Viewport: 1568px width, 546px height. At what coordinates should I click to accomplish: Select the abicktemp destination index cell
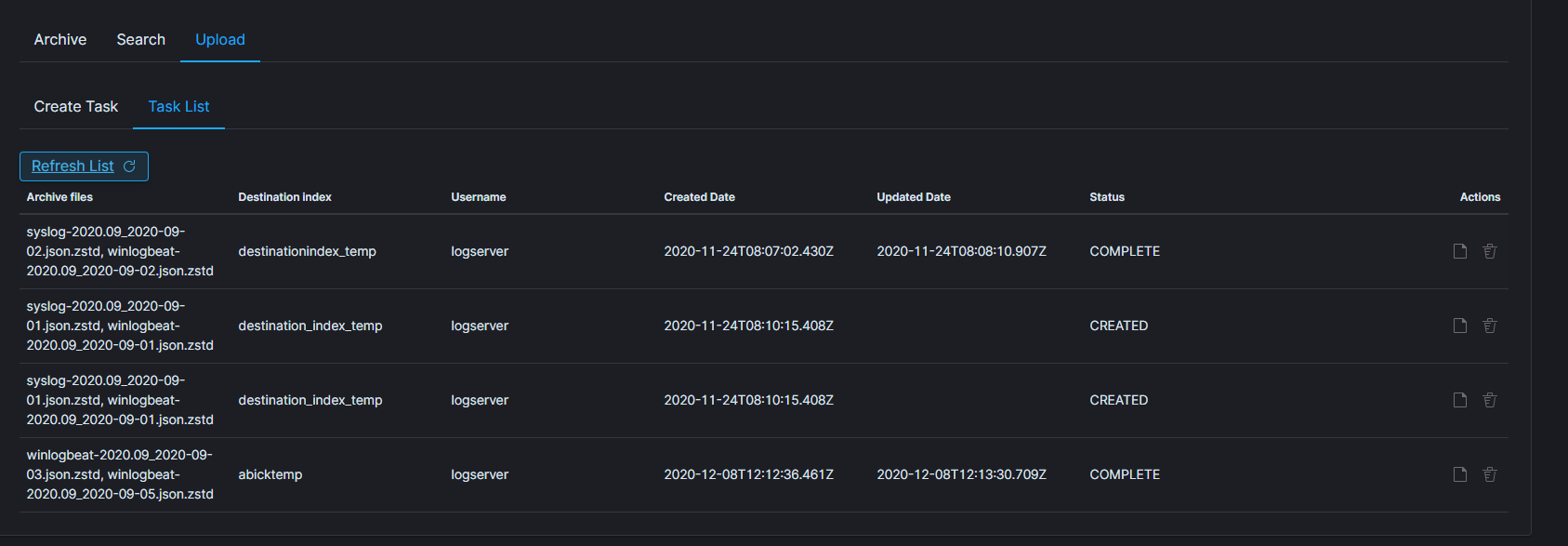pos(270,474)
